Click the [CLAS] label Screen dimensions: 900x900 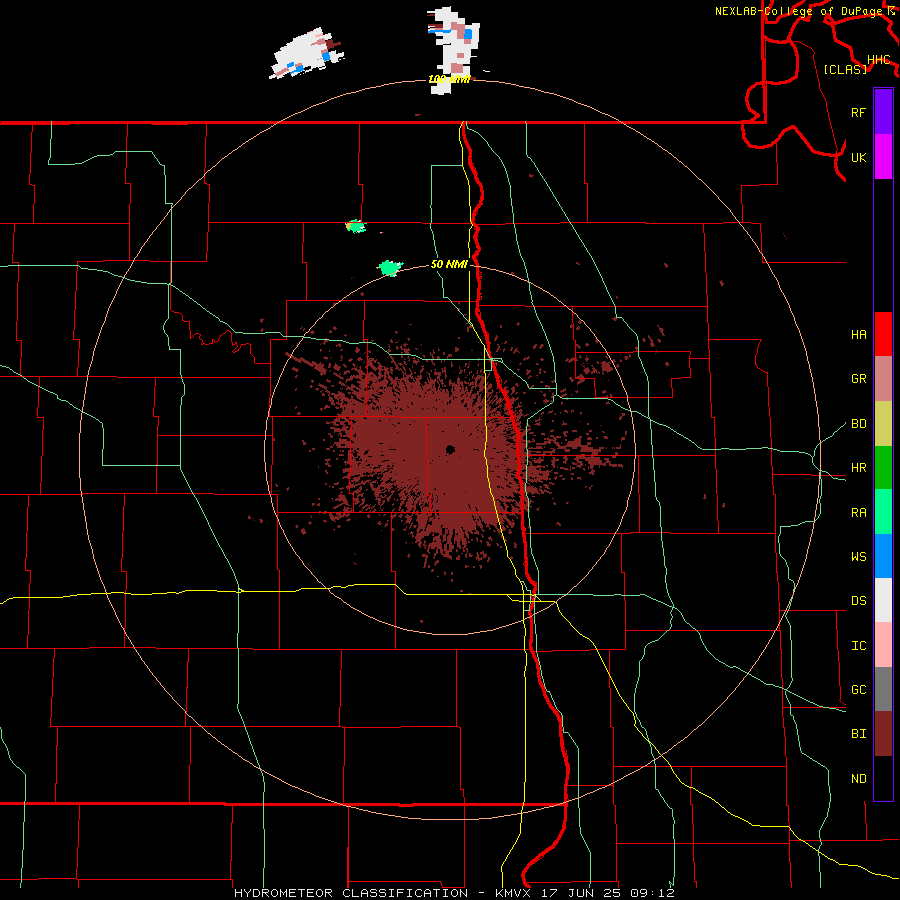point(845,69)
